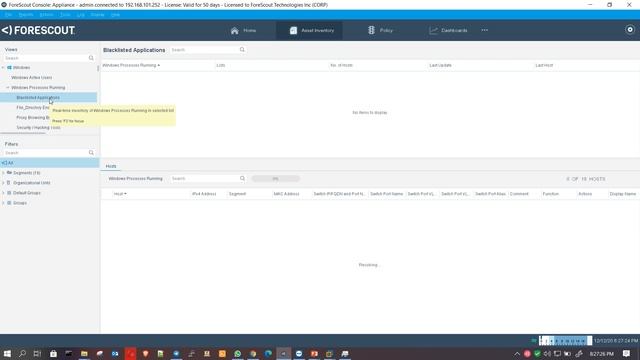Open the Asset Inventory tab

click(x=312, y=30)
